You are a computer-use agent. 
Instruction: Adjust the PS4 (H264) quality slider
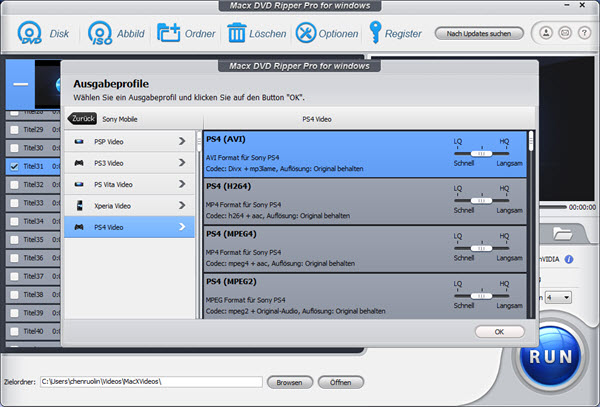click(481, 201)
